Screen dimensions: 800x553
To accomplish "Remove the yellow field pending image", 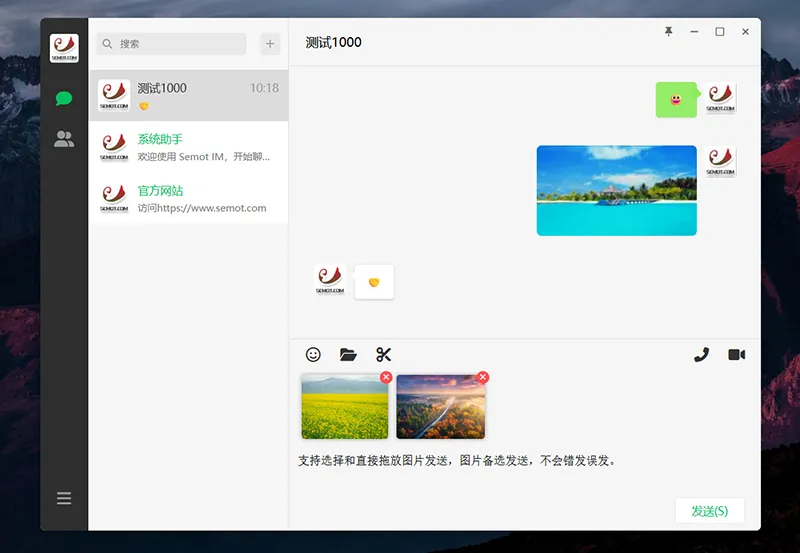I will pyautogui.click(x=386, y=377).
